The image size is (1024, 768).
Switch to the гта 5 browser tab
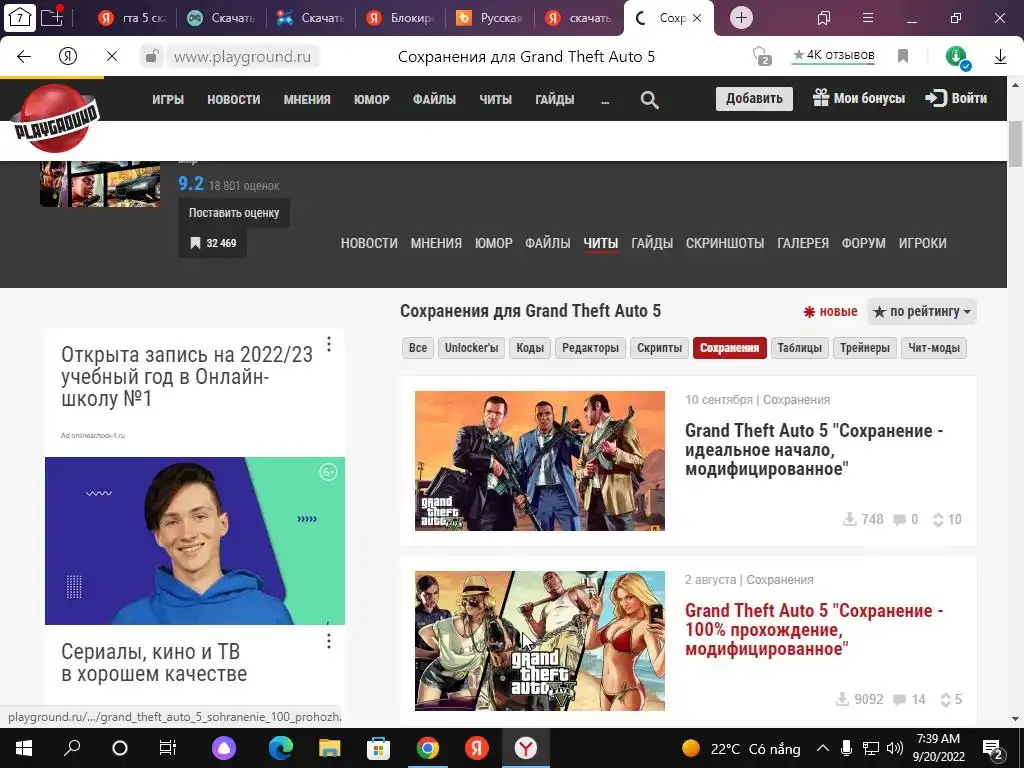(133, 18)
